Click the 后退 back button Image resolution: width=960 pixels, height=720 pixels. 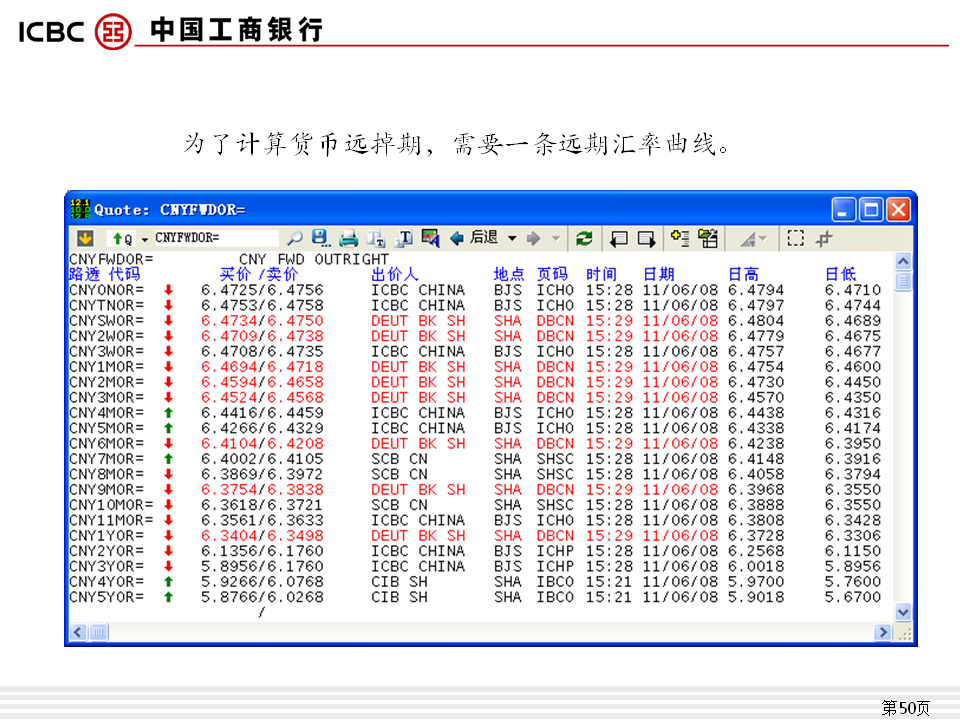click(474, 239)
